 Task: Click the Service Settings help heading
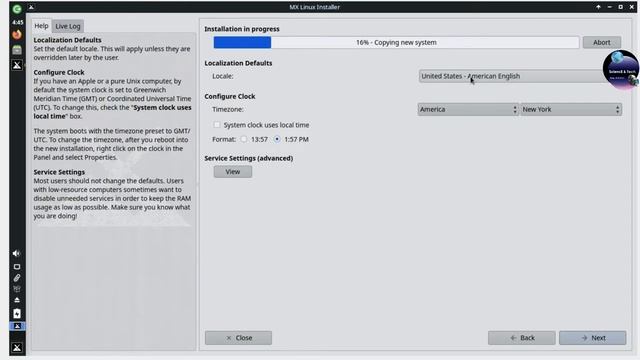(x=59, y=172)
